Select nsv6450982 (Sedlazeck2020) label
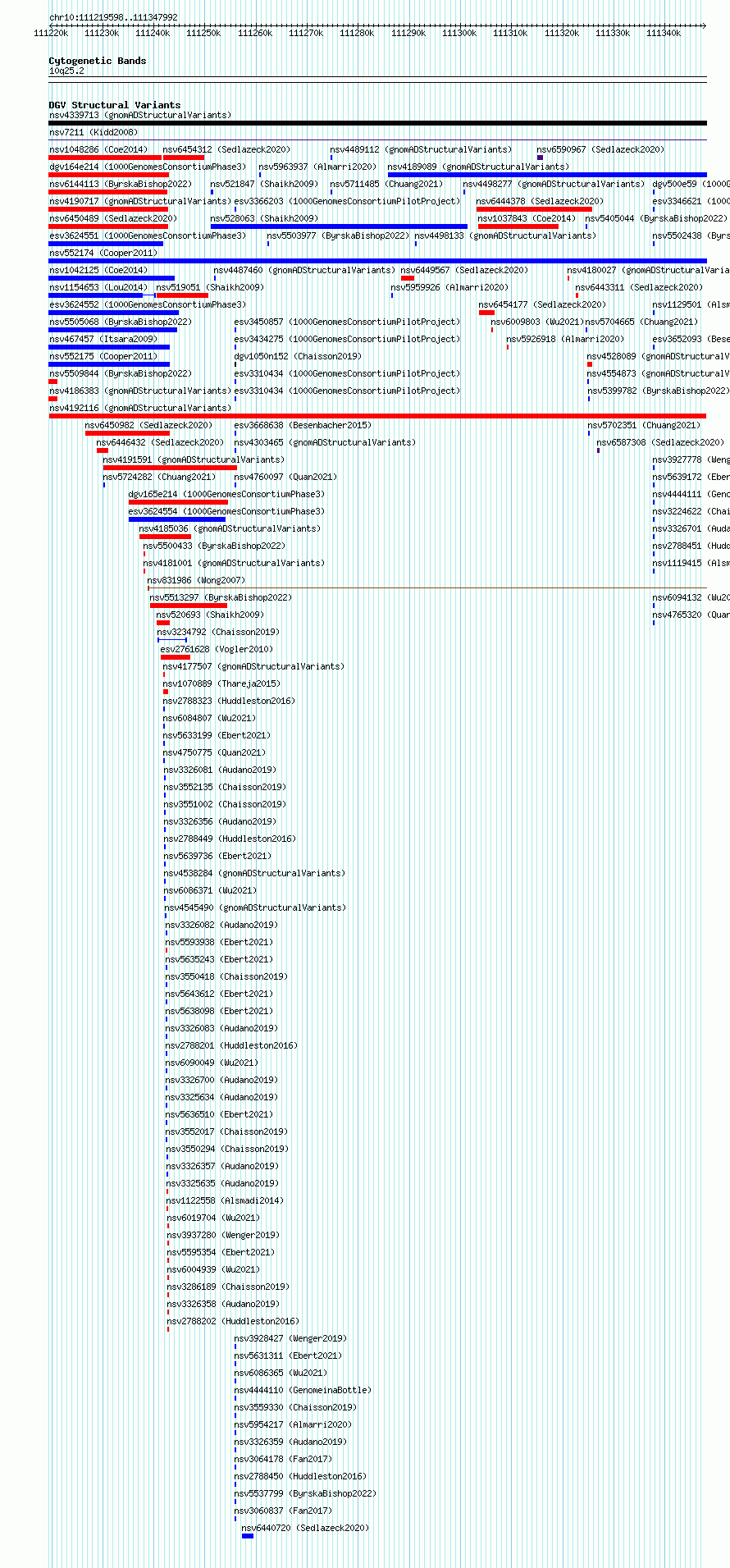The image size is (730, 1568). [149, 425]
